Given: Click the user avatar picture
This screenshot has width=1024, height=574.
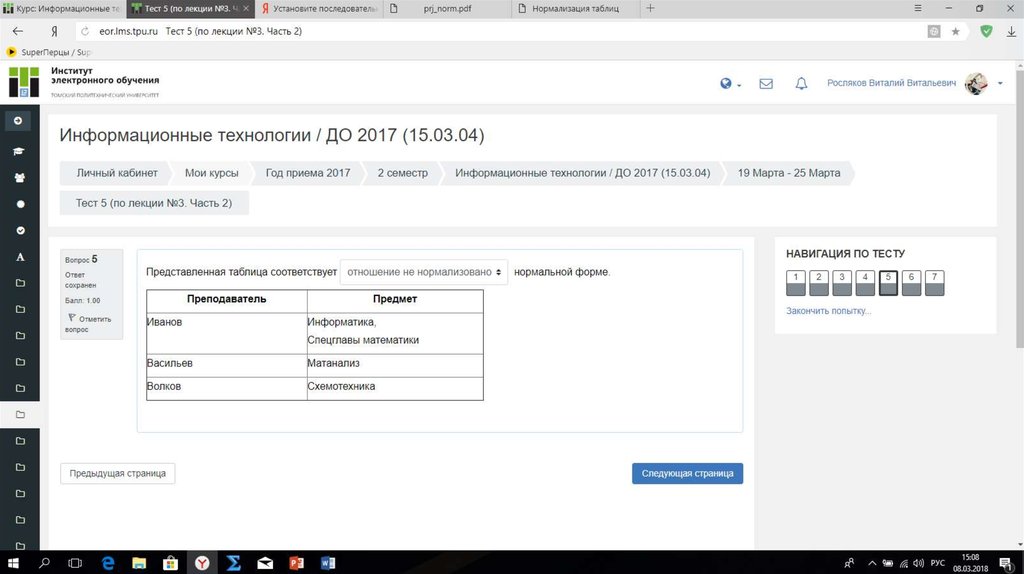Looking at the screenshot, I should tap(976, 84).
